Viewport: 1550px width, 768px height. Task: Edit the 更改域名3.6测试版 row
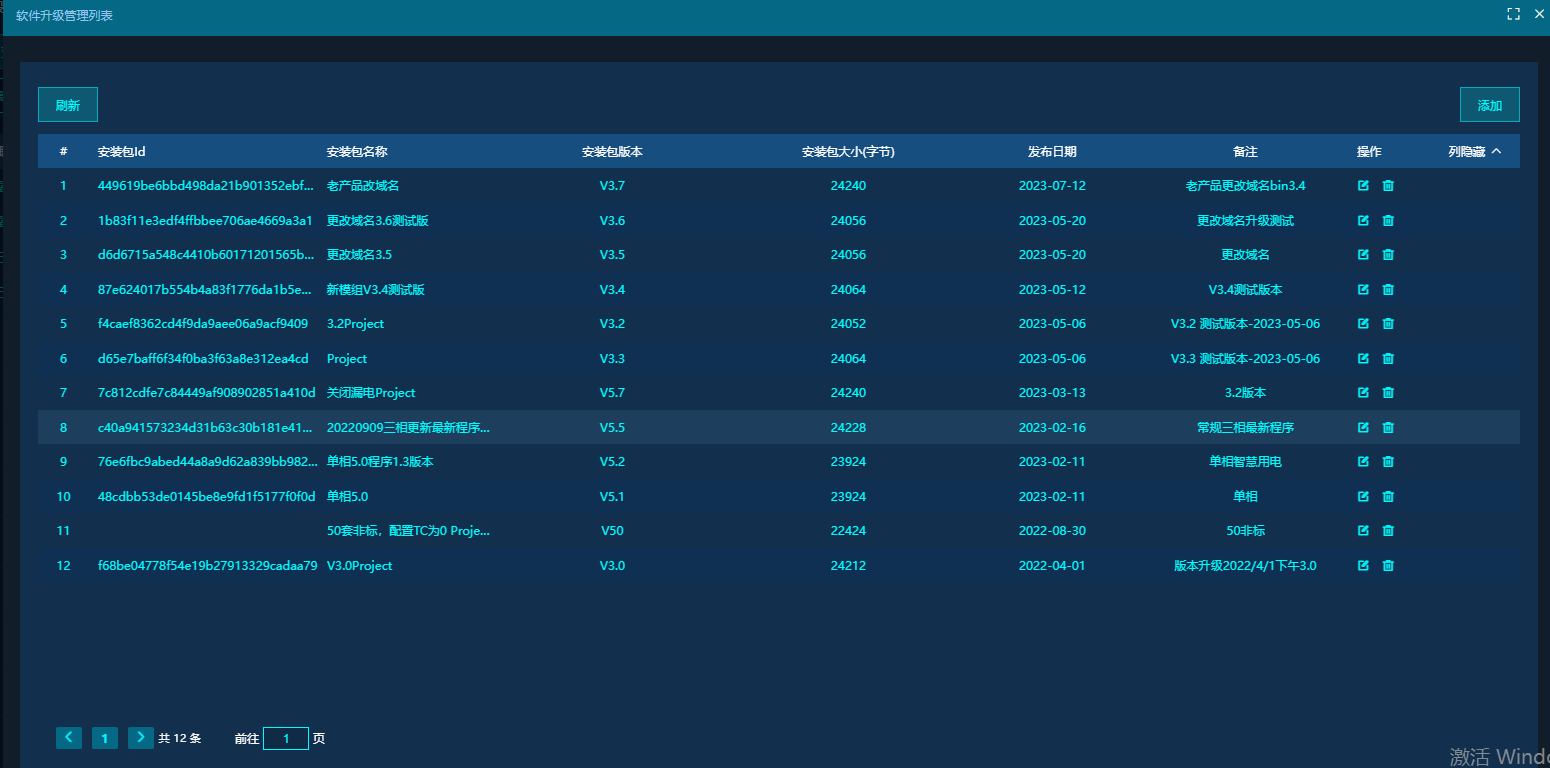point(1363,221)
